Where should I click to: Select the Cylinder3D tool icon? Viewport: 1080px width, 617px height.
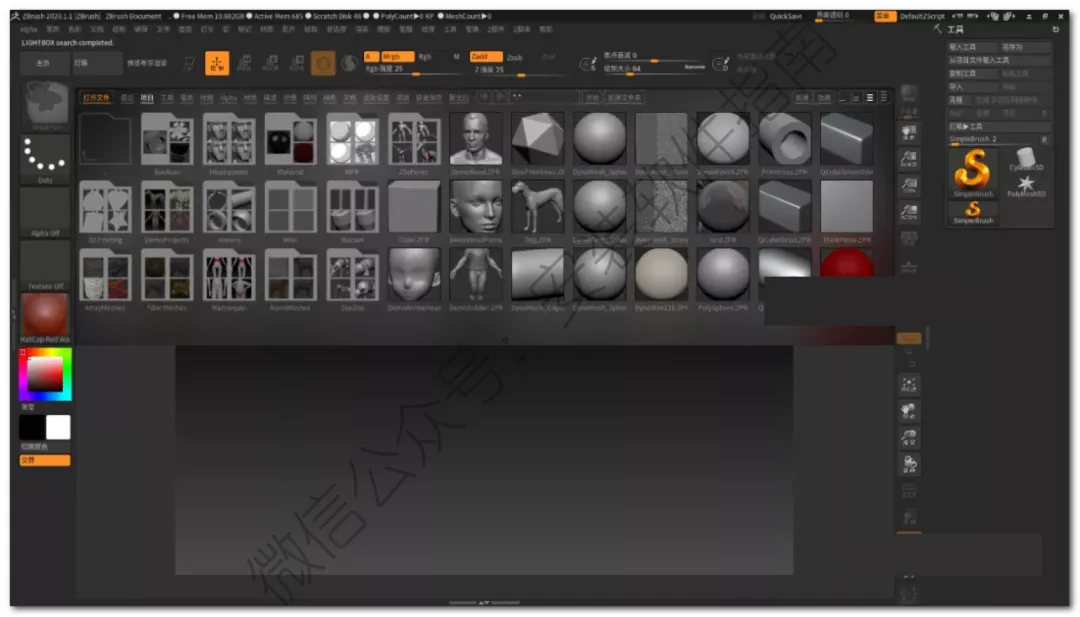coord(1026,159)
